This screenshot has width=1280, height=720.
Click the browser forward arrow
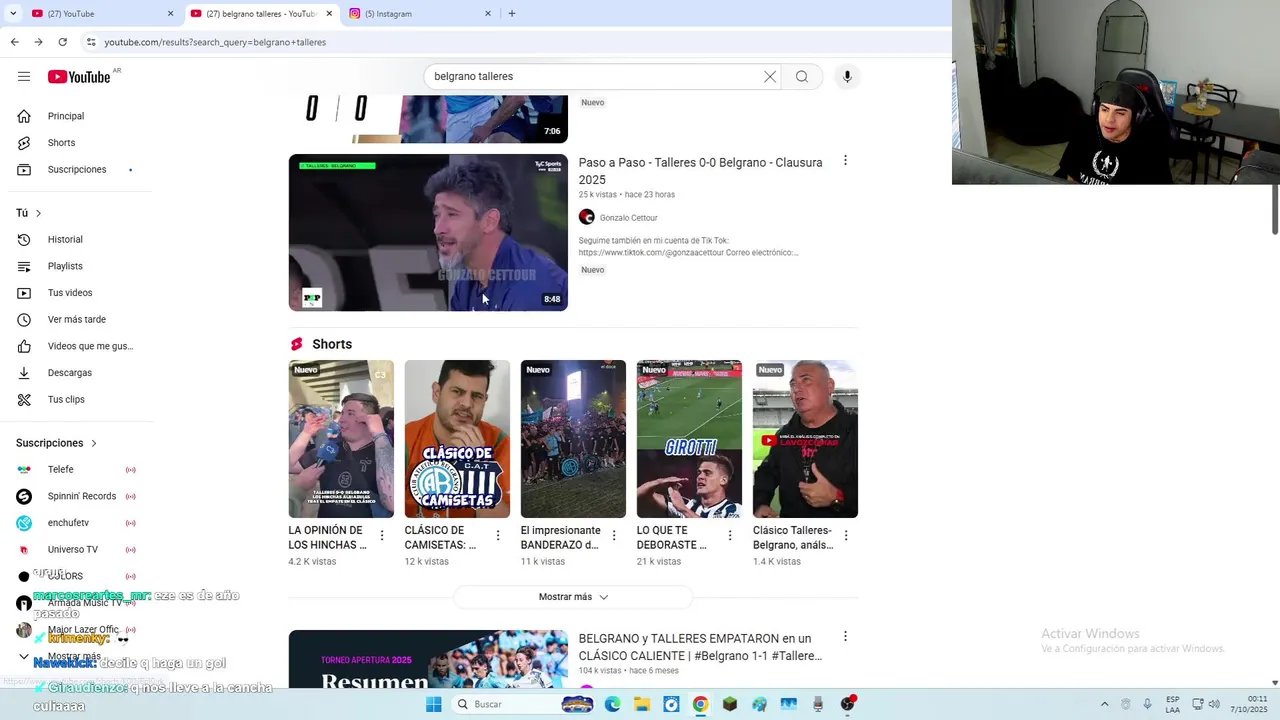coord(38,42)
